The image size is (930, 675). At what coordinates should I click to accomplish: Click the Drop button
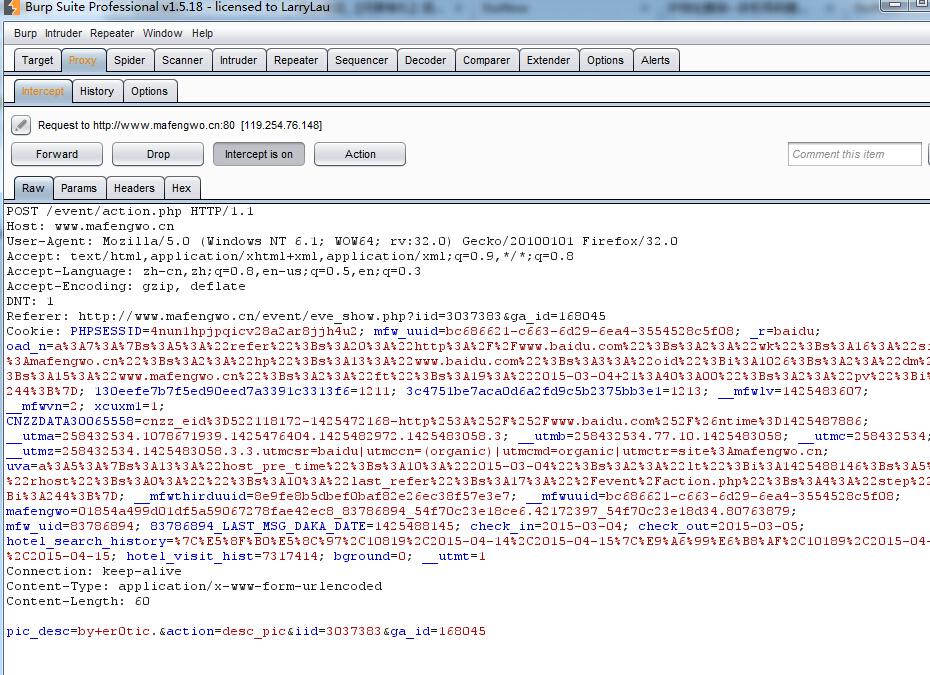pos(158,154)
